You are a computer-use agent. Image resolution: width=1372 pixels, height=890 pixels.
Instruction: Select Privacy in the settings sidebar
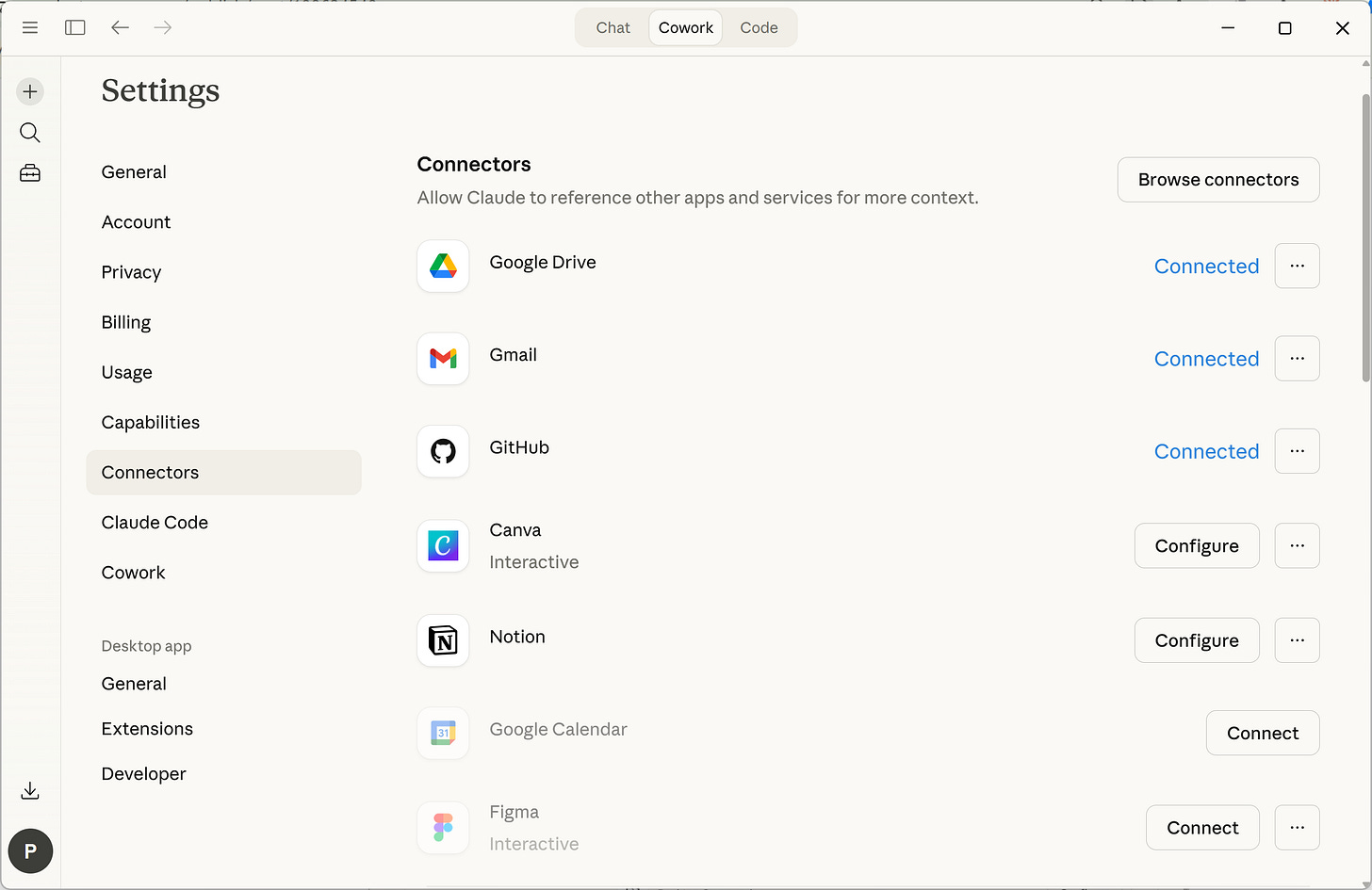pos(131,271)
